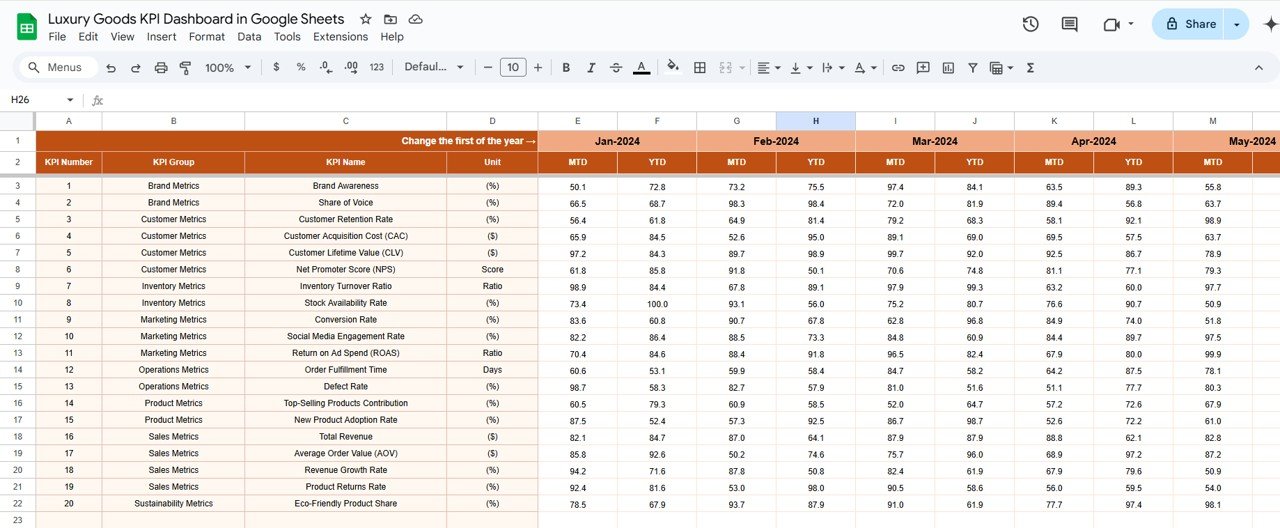This screenshot has width=1280, height=528.
Task: Format selection as percent
Action: pos(301,67)
